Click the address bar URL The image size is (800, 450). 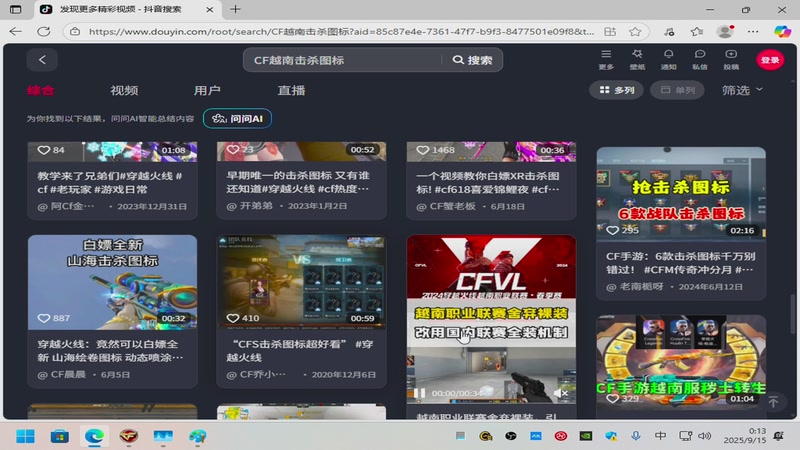341,32
